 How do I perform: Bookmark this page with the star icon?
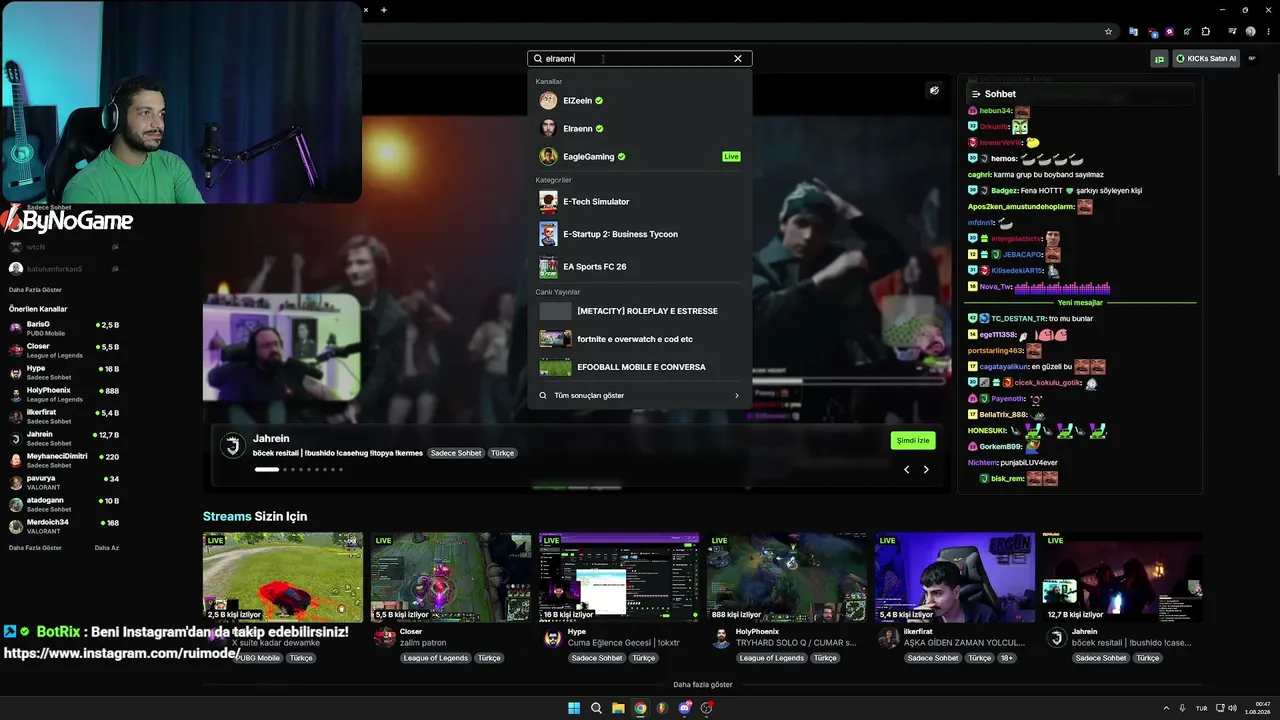tap(1108, 32)
